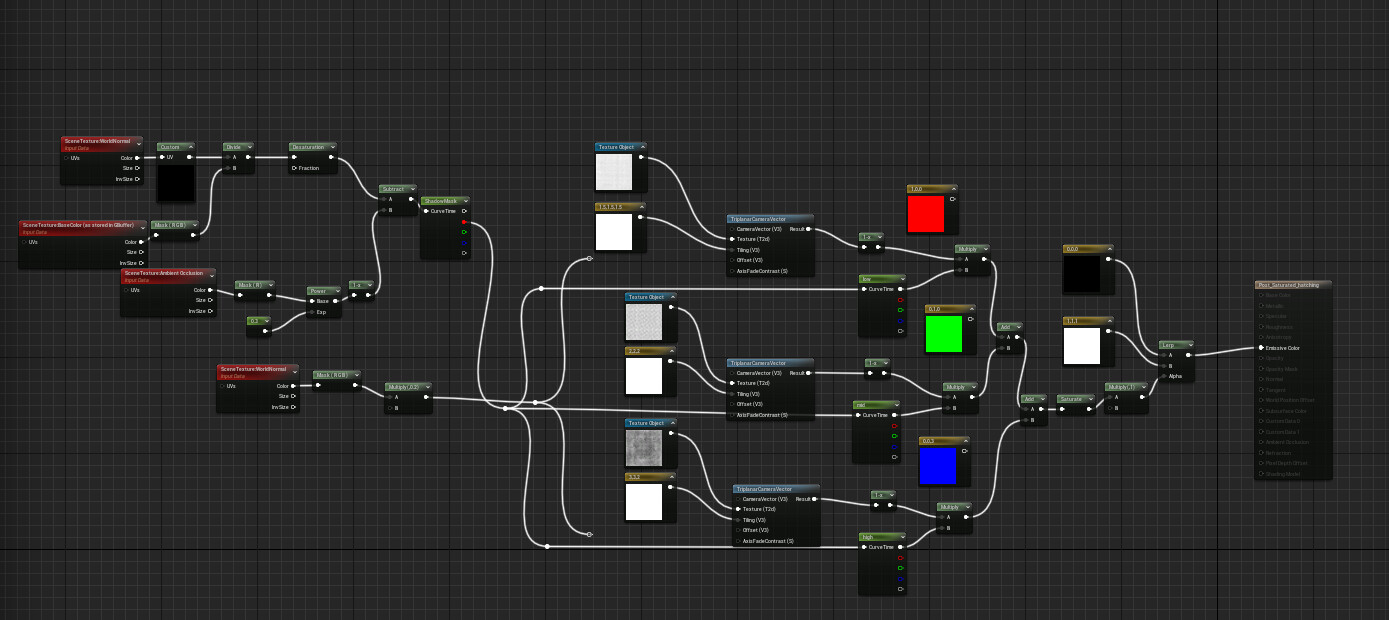Collapse the blue 0,0,3 constant preview
This screenshot has height=620, width=1389.
[965, 440]
